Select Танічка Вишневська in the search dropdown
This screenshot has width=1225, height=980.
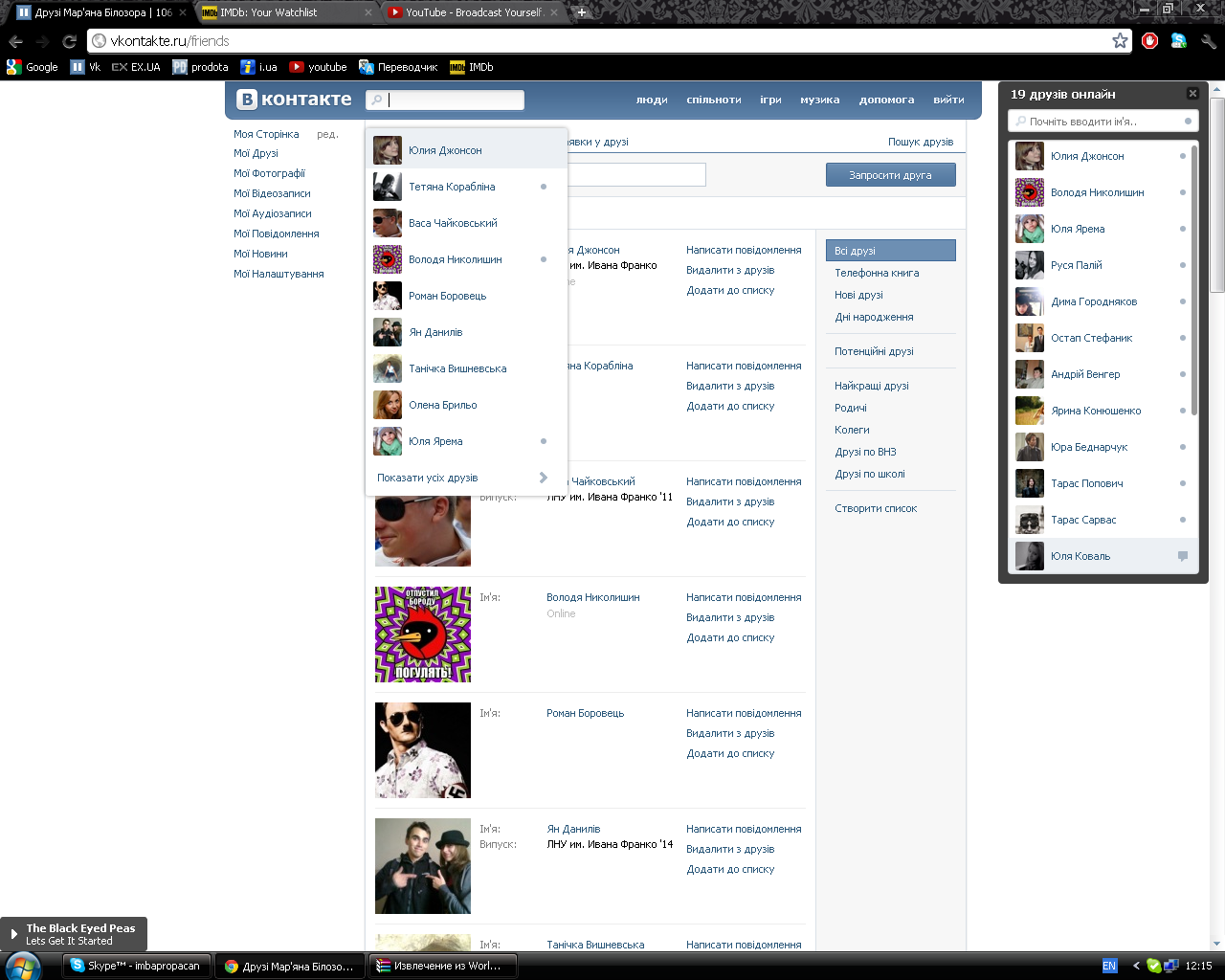click(466, 368)
